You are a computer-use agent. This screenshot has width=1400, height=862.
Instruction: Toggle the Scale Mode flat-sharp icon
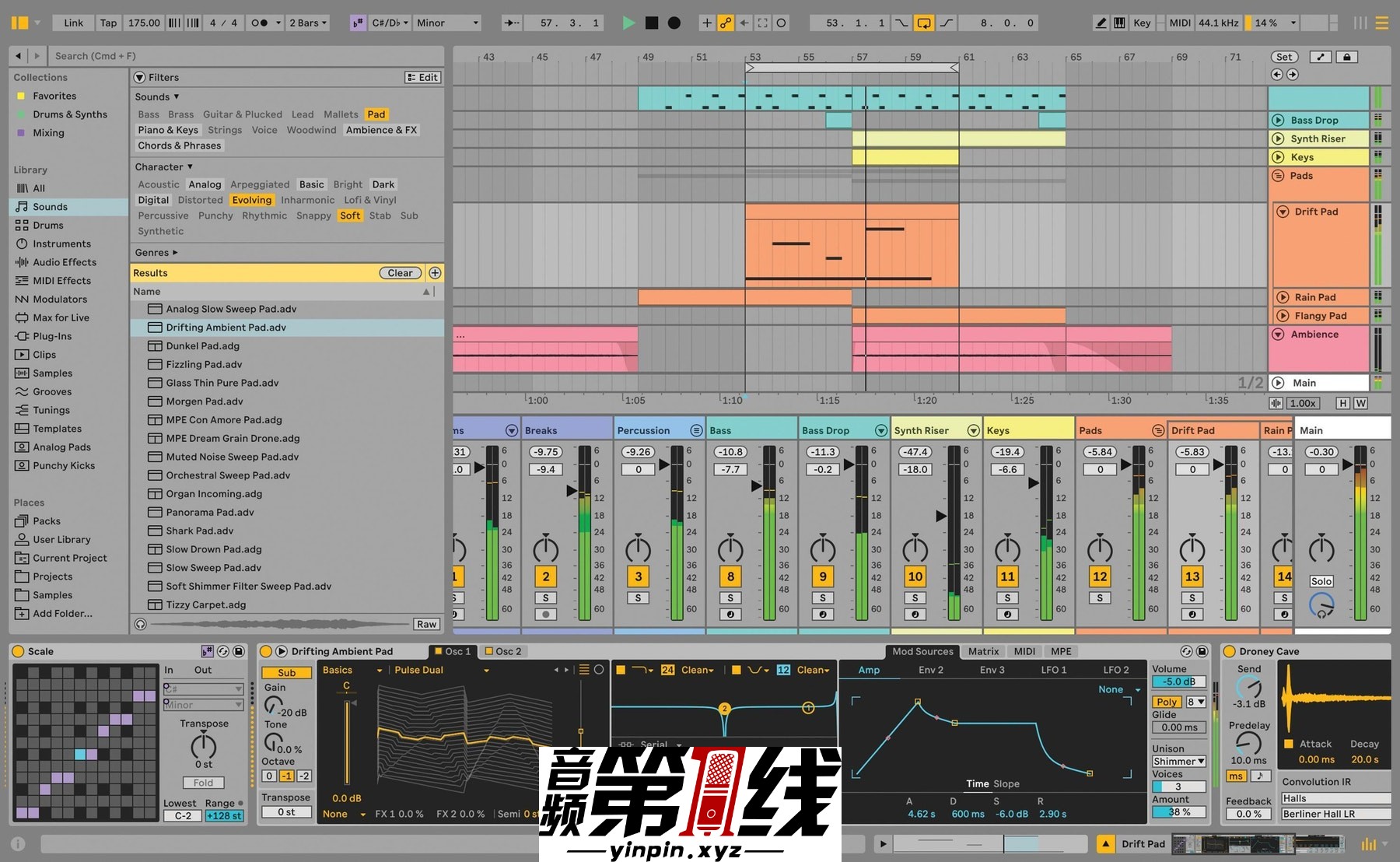pyautogui.click(x=358, y=23)
